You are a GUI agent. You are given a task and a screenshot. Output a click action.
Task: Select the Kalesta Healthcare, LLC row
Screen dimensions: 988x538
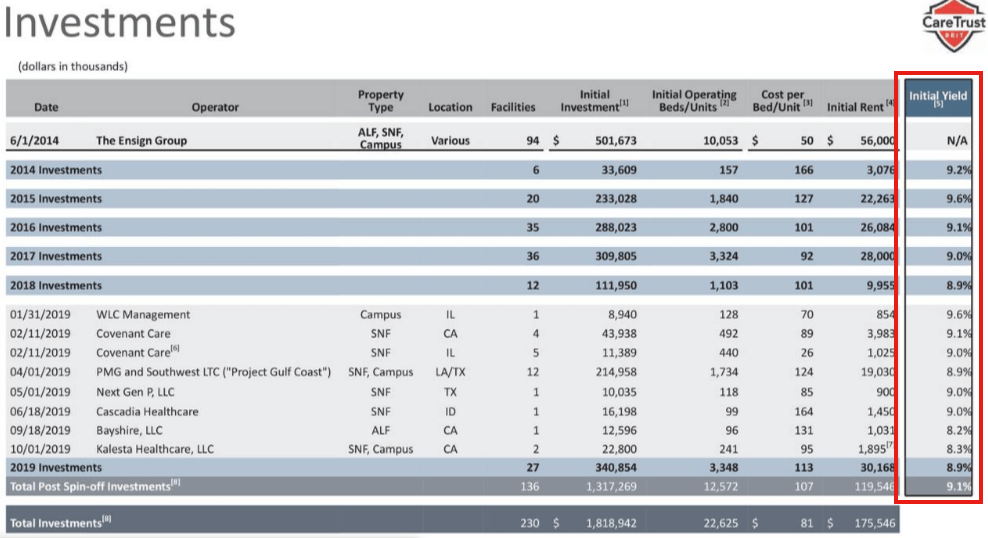coord(452,449)
